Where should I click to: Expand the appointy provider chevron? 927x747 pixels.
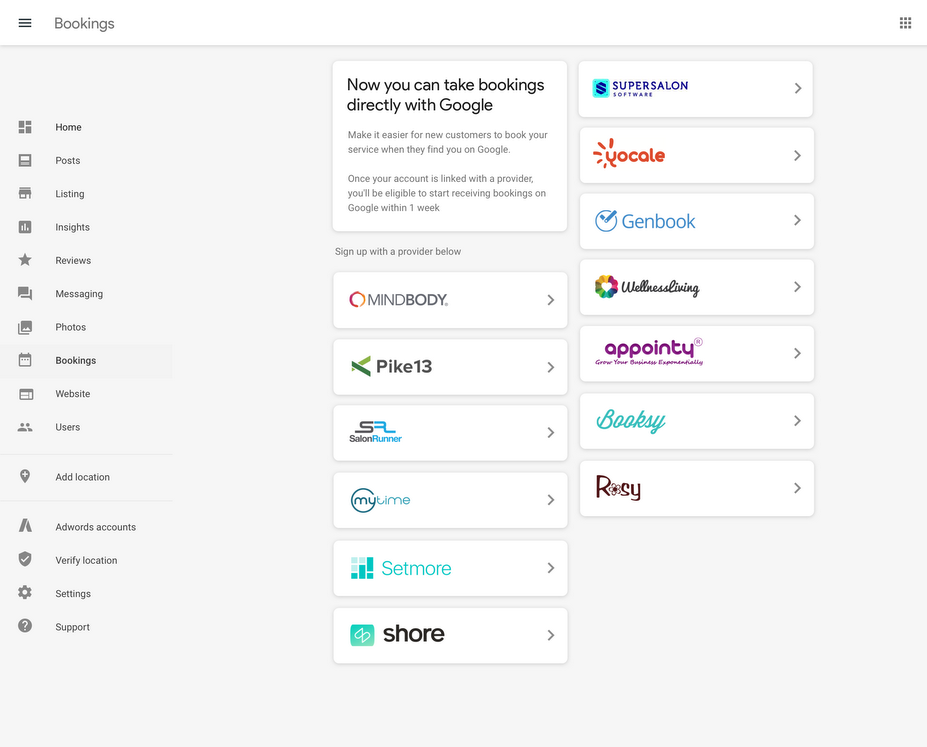click(798, 353)
